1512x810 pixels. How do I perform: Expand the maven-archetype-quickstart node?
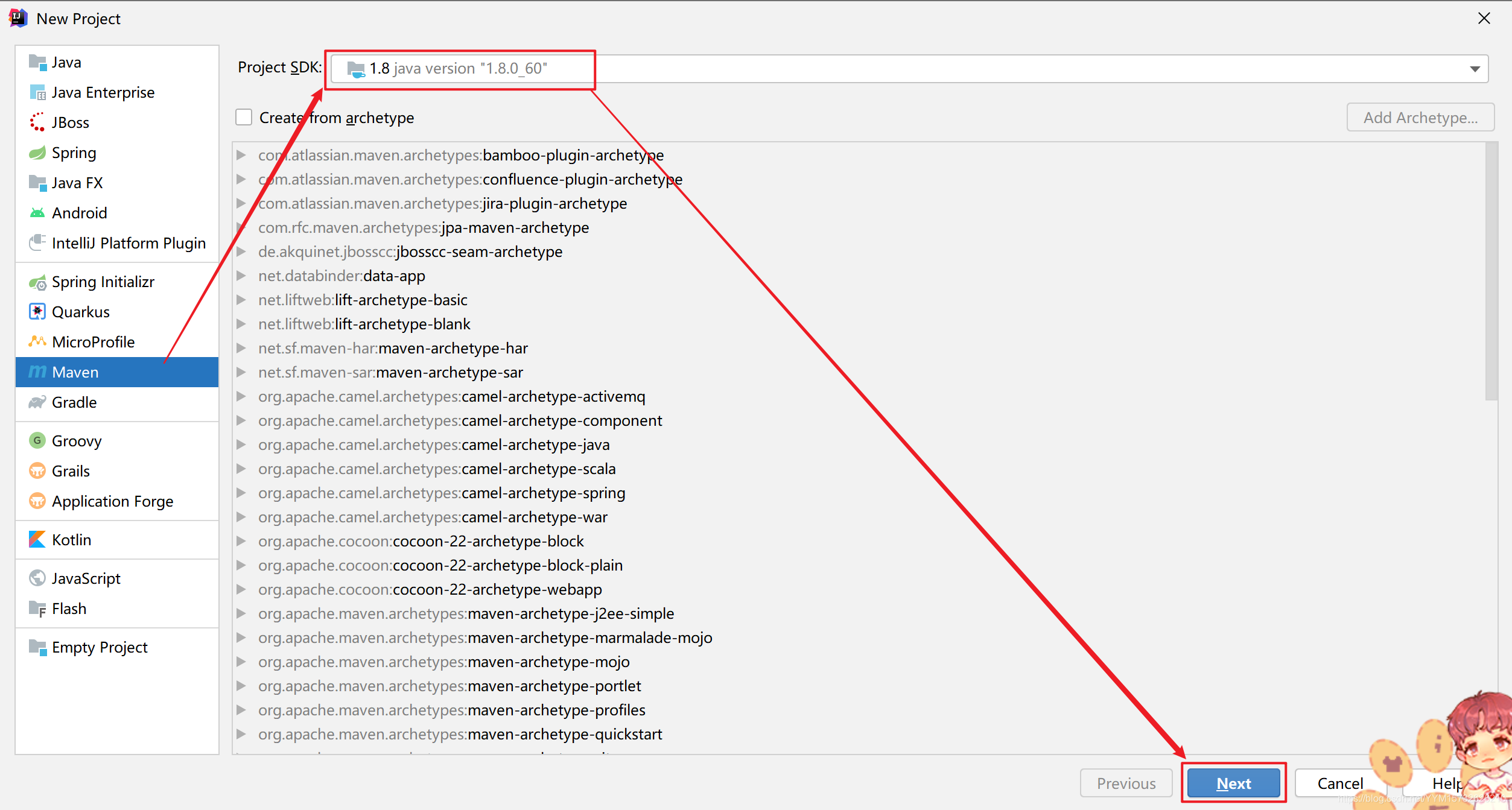241,734
